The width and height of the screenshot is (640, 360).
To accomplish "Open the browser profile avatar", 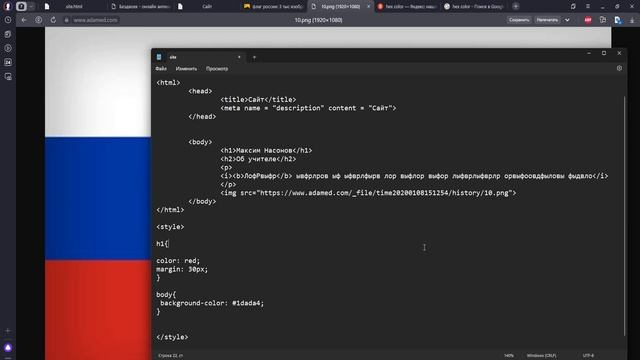I will point(7,7).
